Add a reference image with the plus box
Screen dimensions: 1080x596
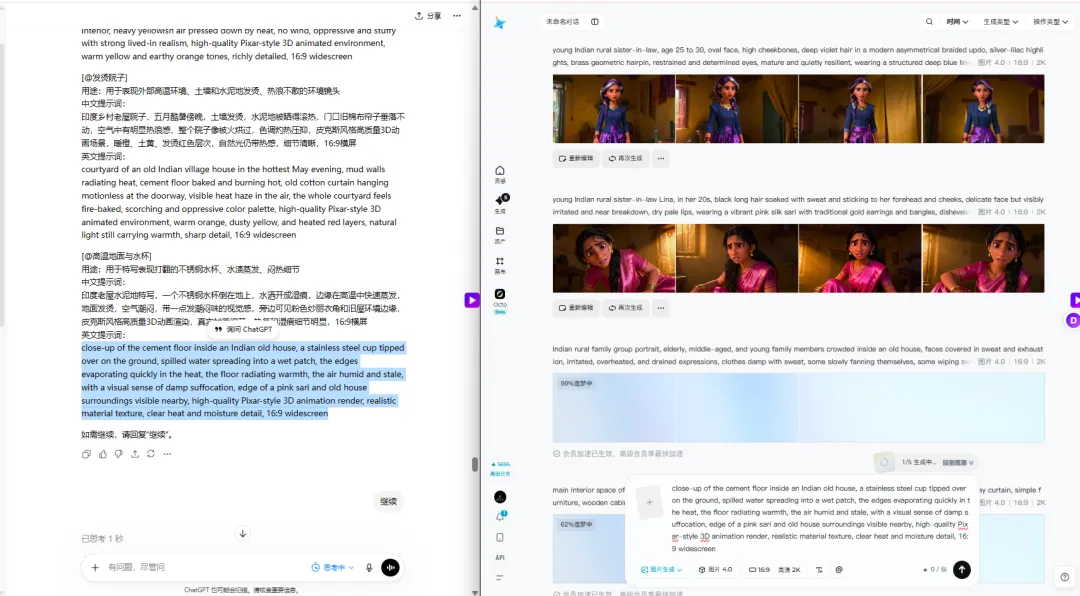coord(650,502)
